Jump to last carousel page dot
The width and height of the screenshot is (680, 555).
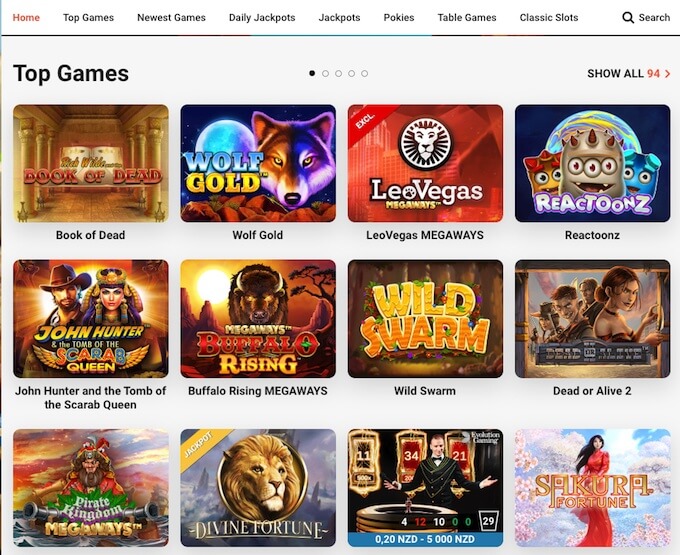(x=364, y=73)
